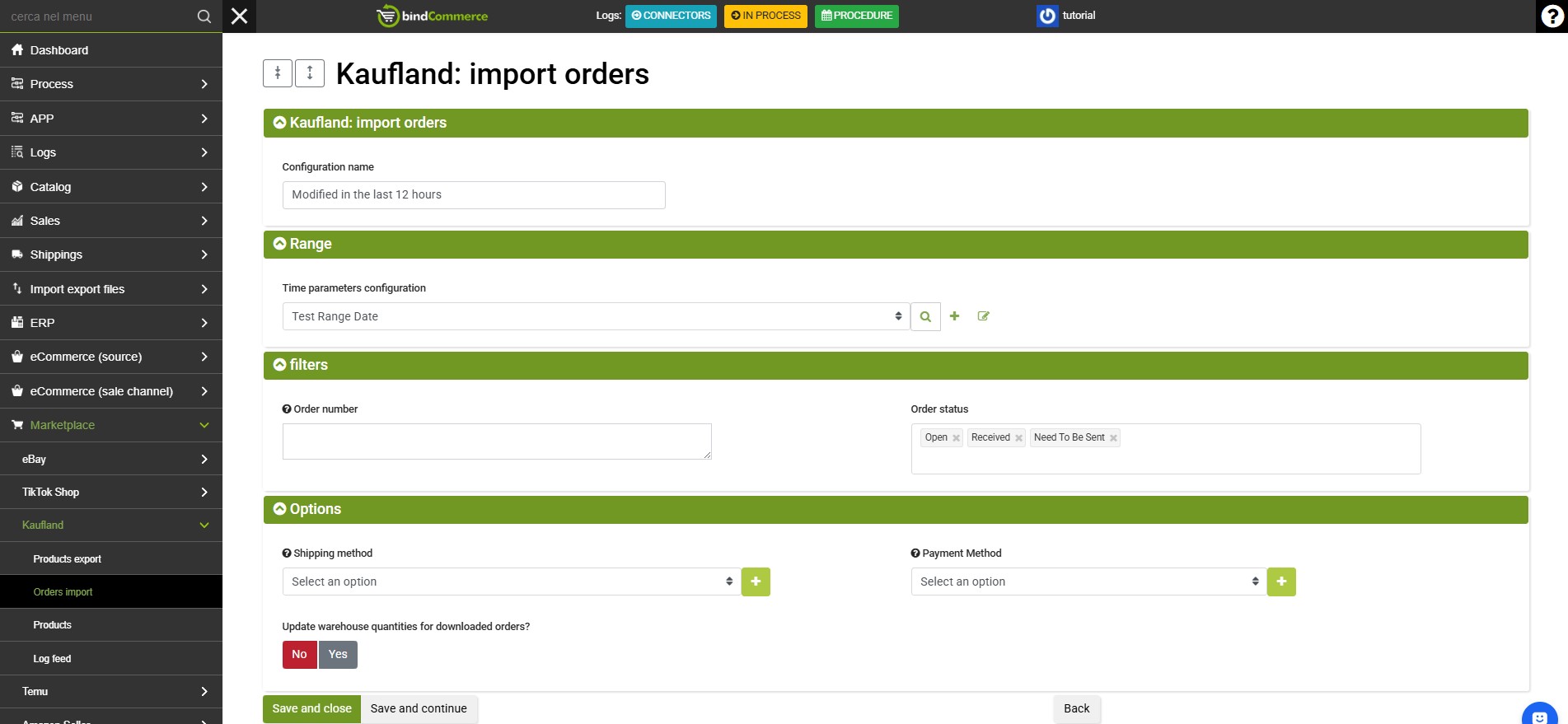Image resolution: width=1568 pixels, height=724 pixels.
Task: Remove the Need To Be Sent status tag
Action: pos(1113,438)
